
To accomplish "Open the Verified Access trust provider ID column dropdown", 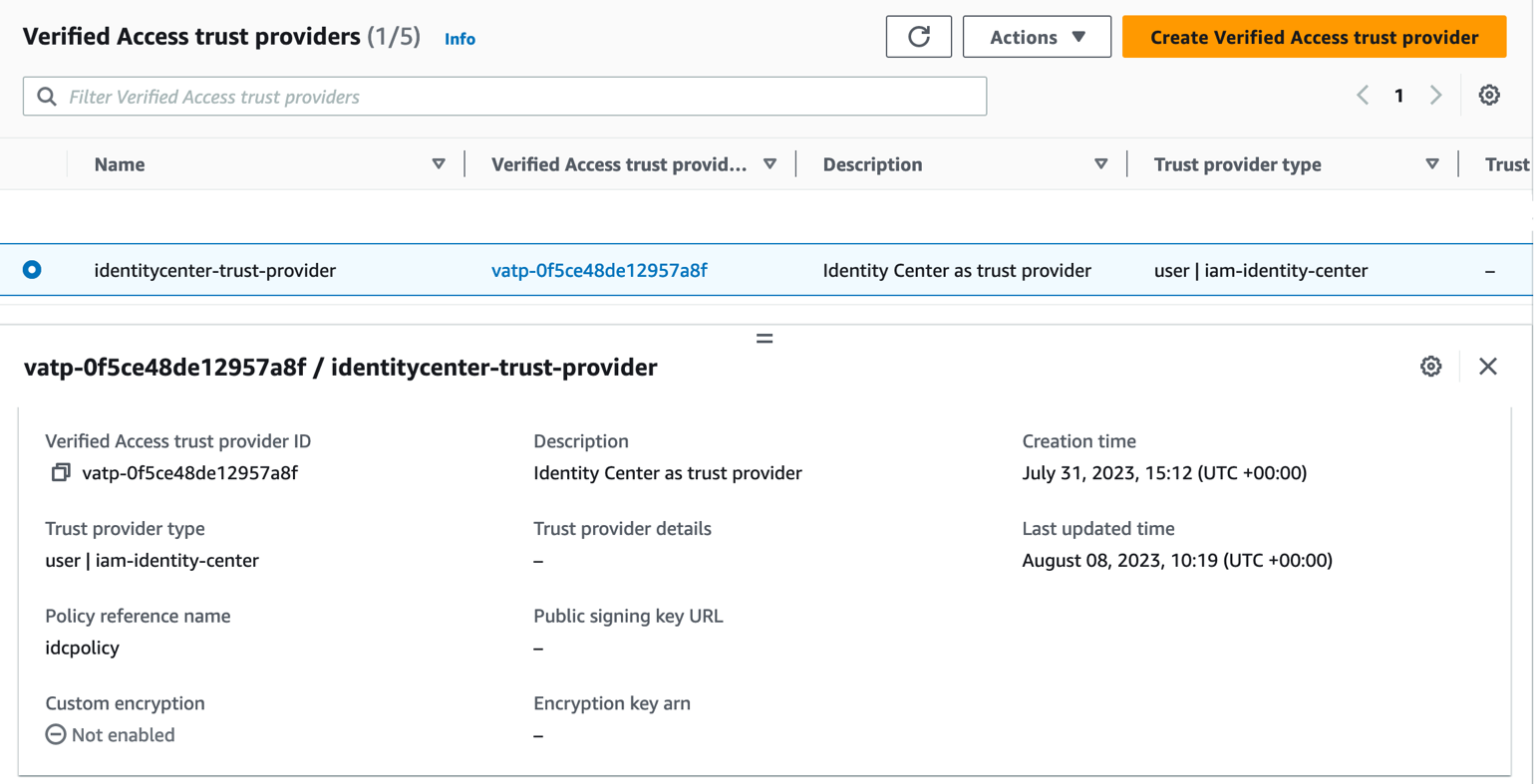I will tap(768, 163).
